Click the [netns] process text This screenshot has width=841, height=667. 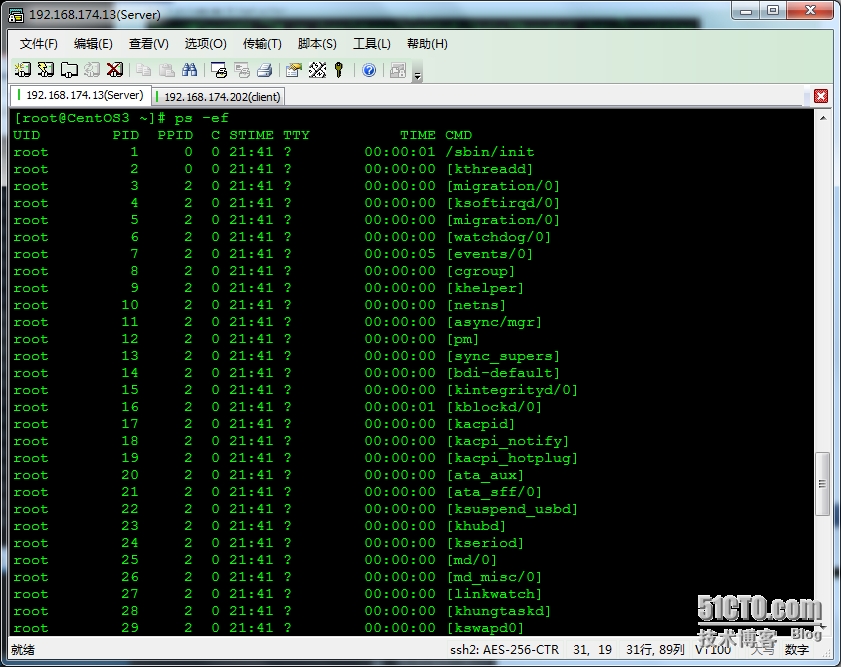(476, 305)
